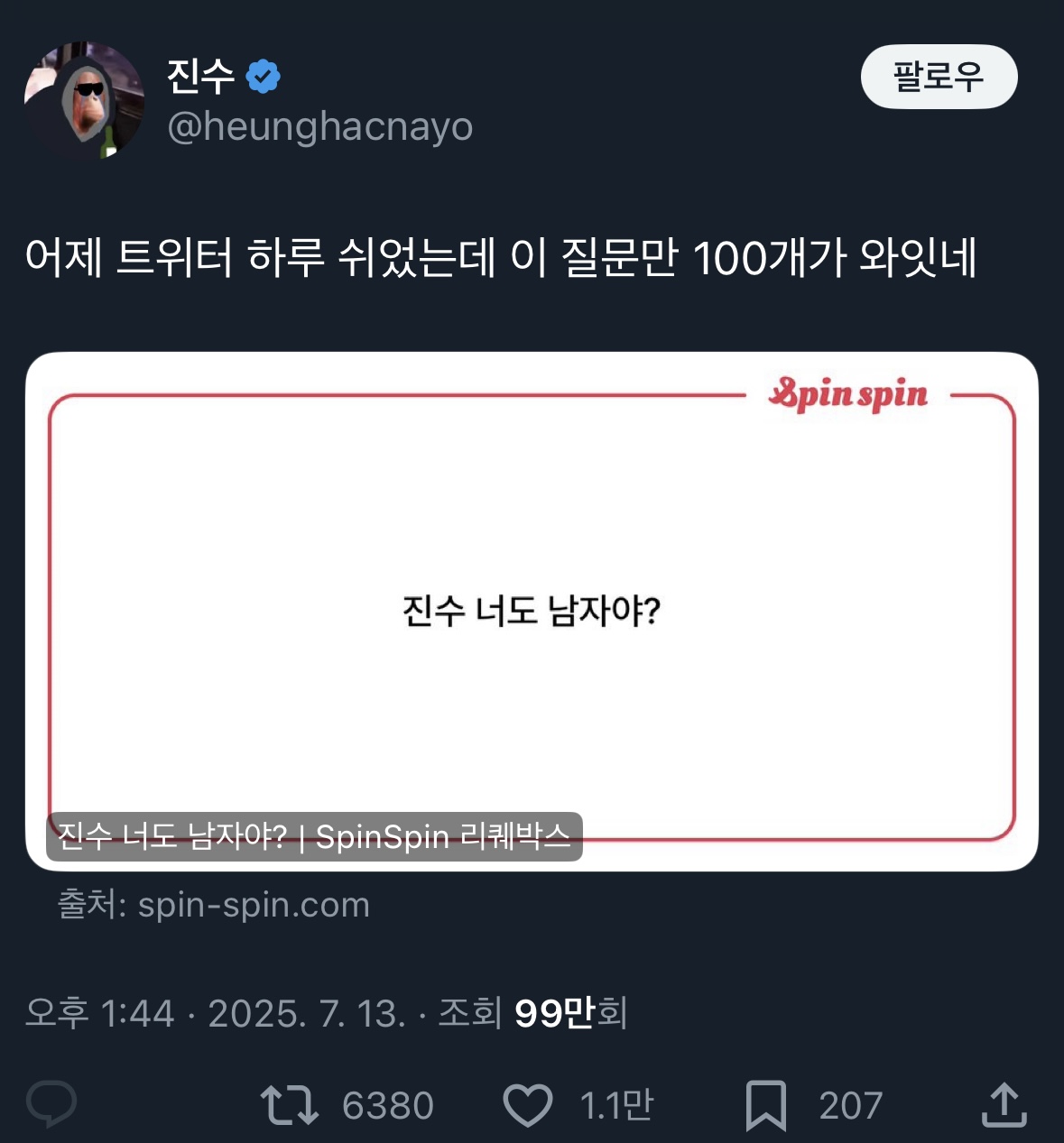The height and width of the screenshot is (1143, 1064).
Task: Click the 출처: spin-spin.com source link
Action: [x=214, y=905]
